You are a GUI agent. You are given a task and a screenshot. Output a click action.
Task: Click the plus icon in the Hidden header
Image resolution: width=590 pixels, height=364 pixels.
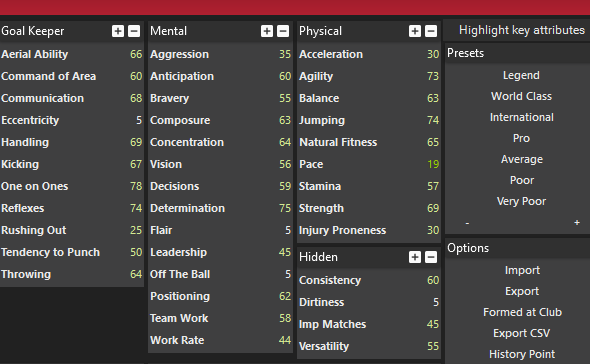click(415, 257)
